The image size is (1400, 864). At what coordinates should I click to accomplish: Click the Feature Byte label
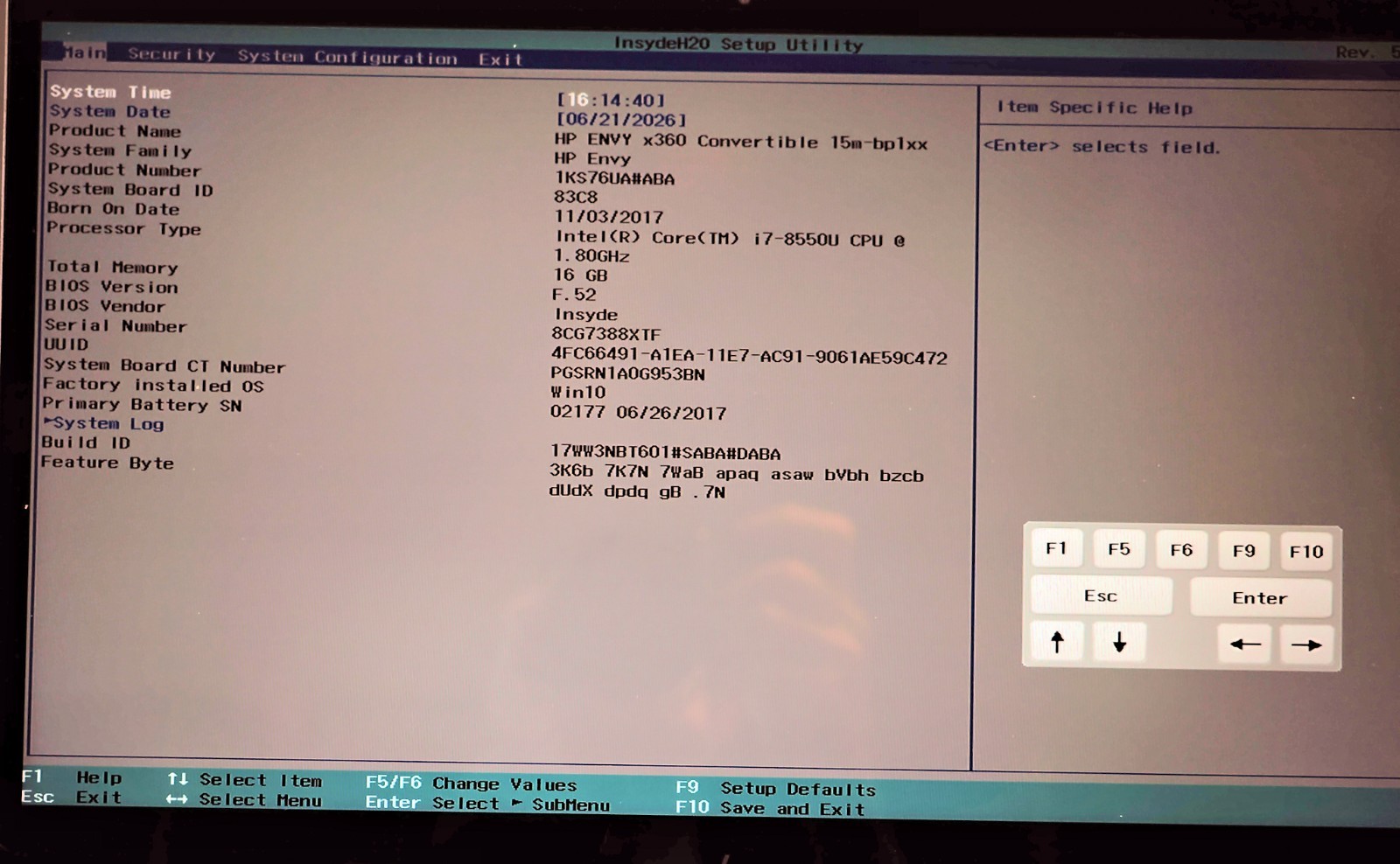pyautogui.click(x=108, y=462)
